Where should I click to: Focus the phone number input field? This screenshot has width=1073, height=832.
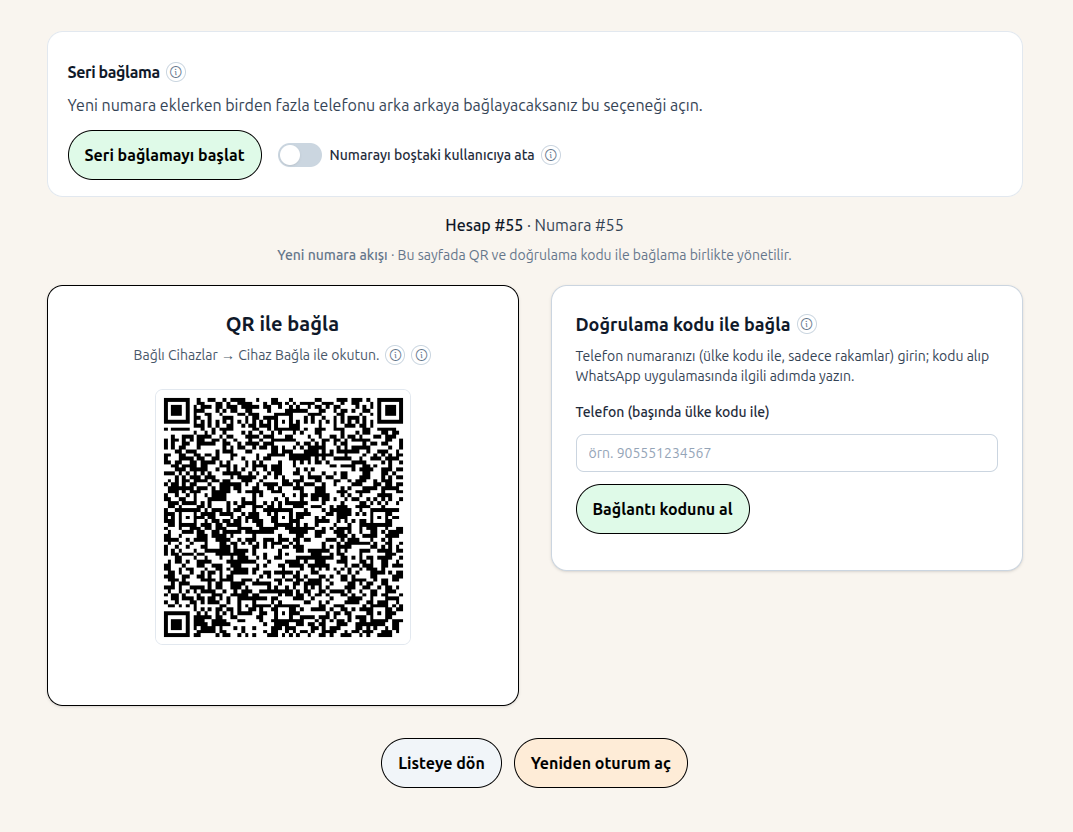pyautogui.click(x=787, y=453)
